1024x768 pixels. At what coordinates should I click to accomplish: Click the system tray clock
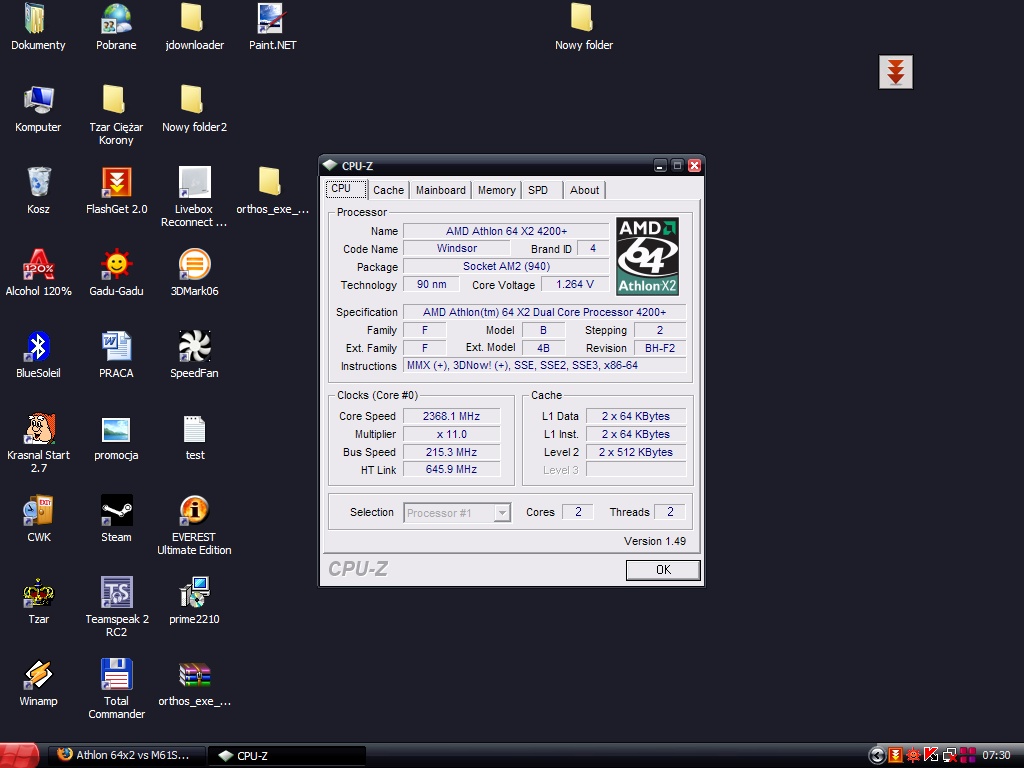pos(996,755)
